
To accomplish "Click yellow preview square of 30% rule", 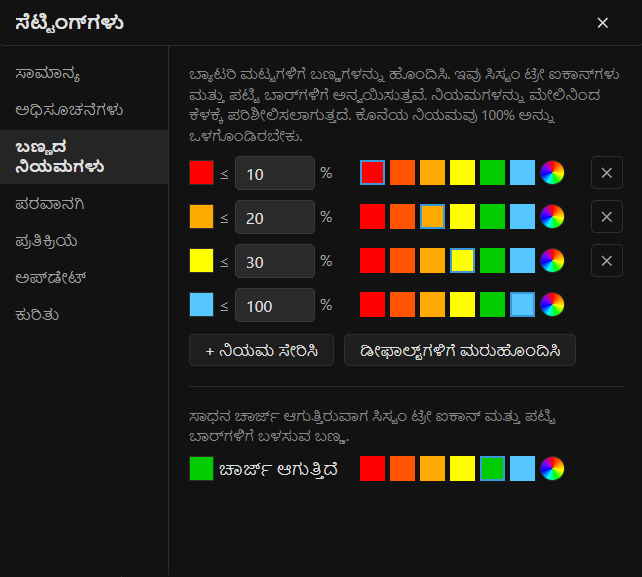I will click(201, 261).
